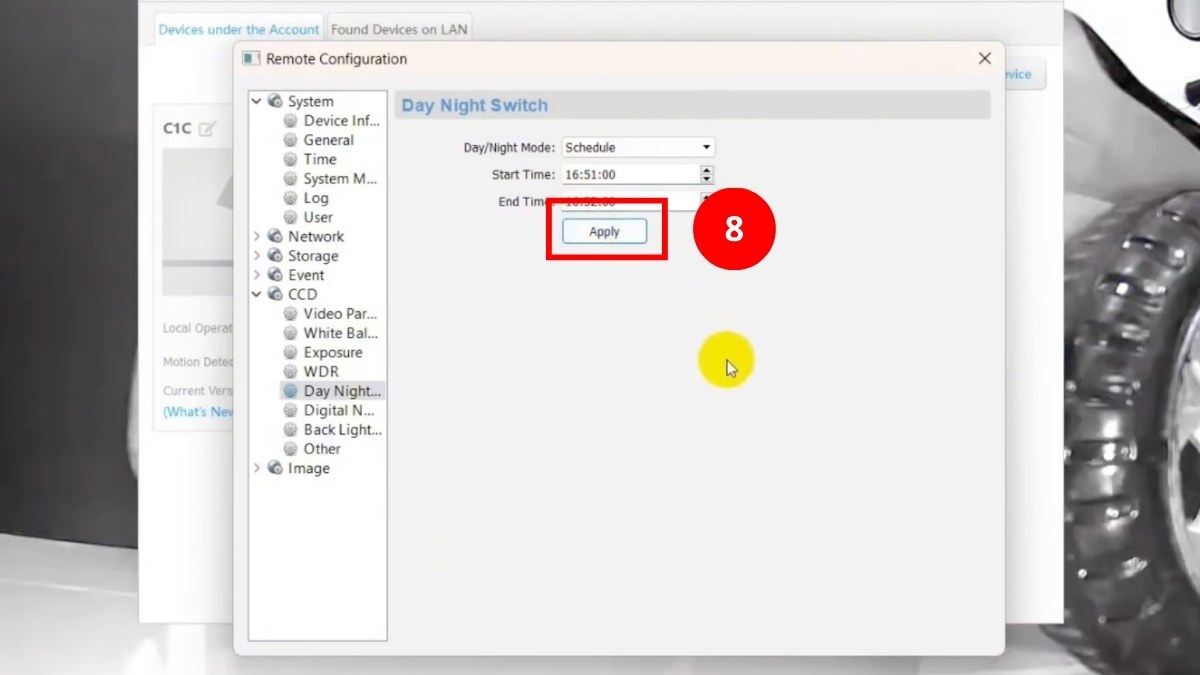Expand the Network tree node chevron

click(x=257, y=237)
